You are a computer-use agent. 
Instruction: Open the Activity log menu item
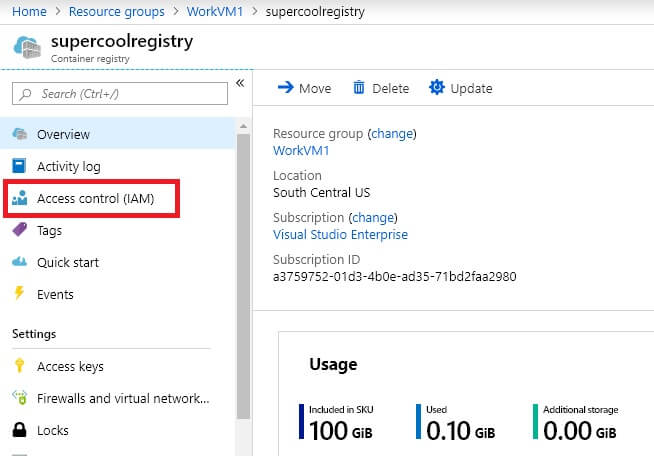coord(118,166)
